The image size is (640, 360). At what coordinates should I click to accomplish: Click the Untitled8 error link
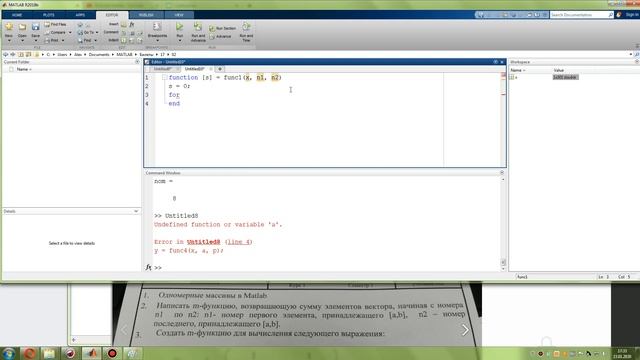203,242
